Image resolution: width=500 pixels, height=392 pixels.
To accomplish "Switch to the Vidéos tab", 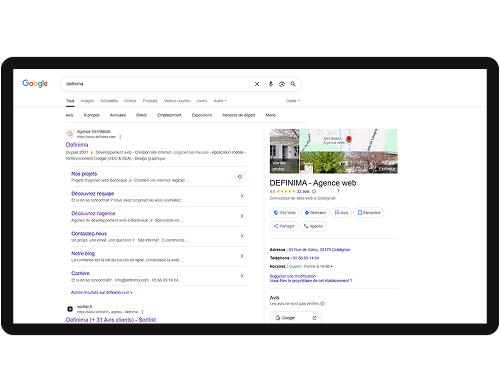I will coord(130,101).
